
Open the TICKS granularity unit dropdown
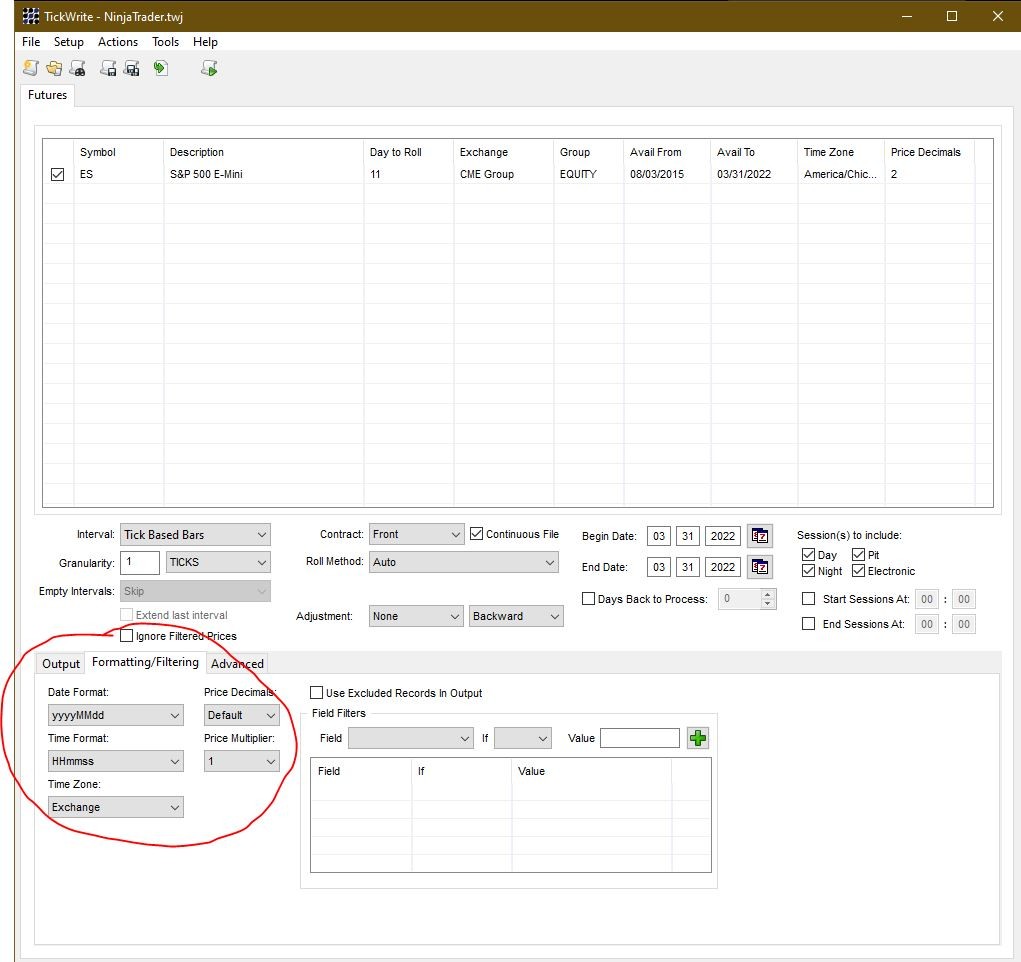coord(218,562)
